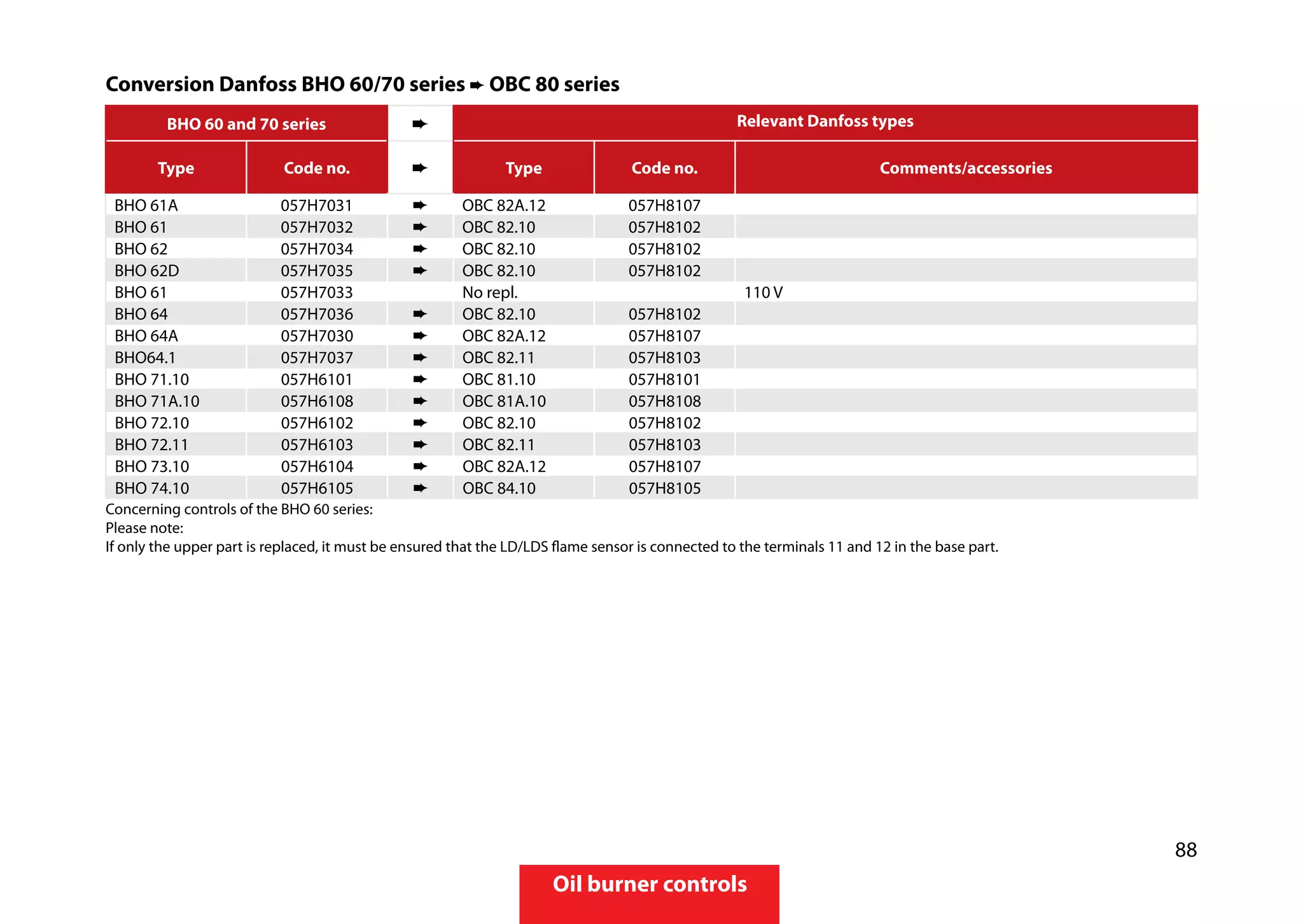Click the 'Conversion Danfoss BHO 60/70 series' title
1303x924 pixels.
(285, 85)
